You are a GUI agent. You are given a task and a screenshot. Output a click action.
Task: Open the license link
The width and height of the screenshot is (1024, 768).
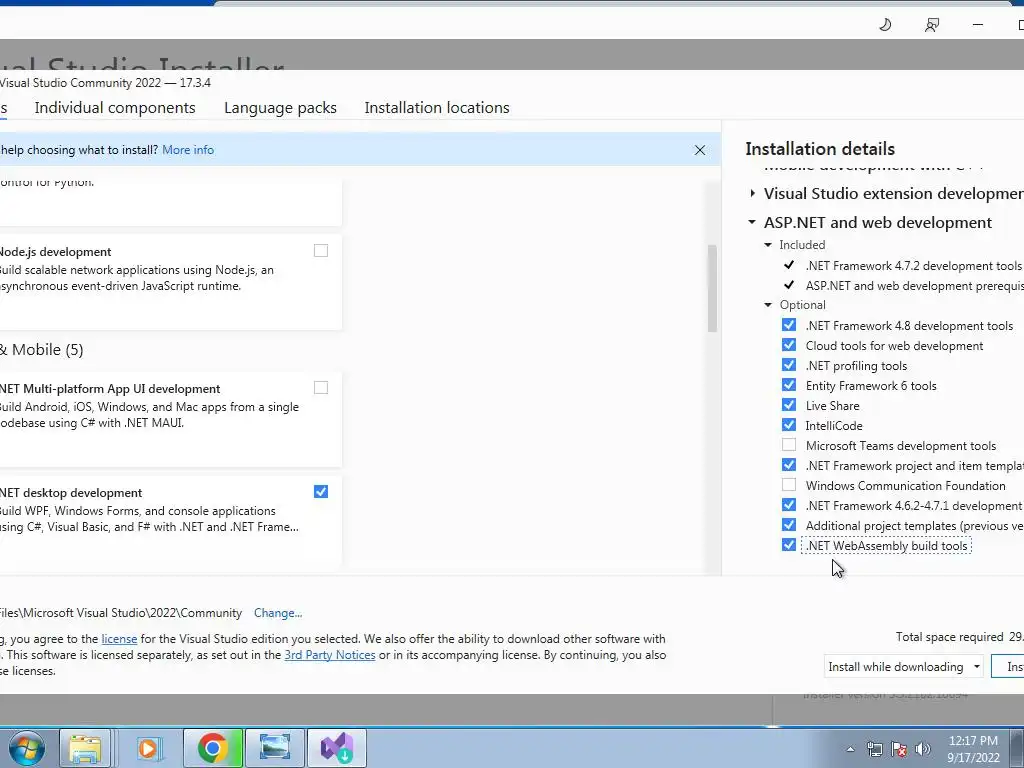[119, 639]
